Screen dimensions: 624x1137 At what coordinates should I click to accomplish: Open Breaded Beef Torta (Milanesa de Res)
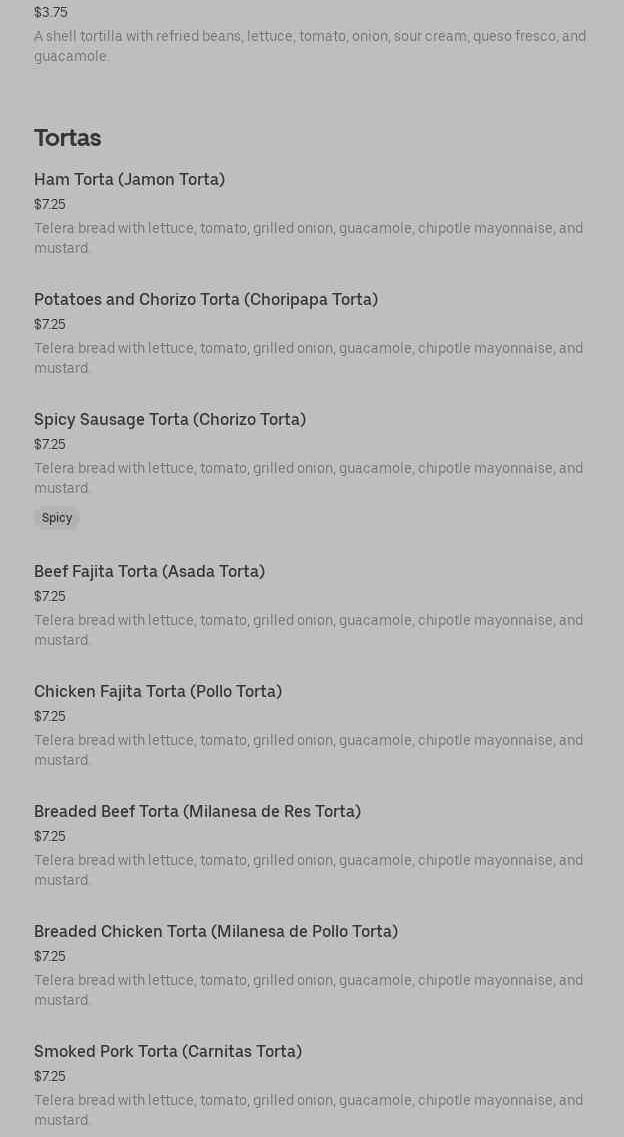(197, 812)
